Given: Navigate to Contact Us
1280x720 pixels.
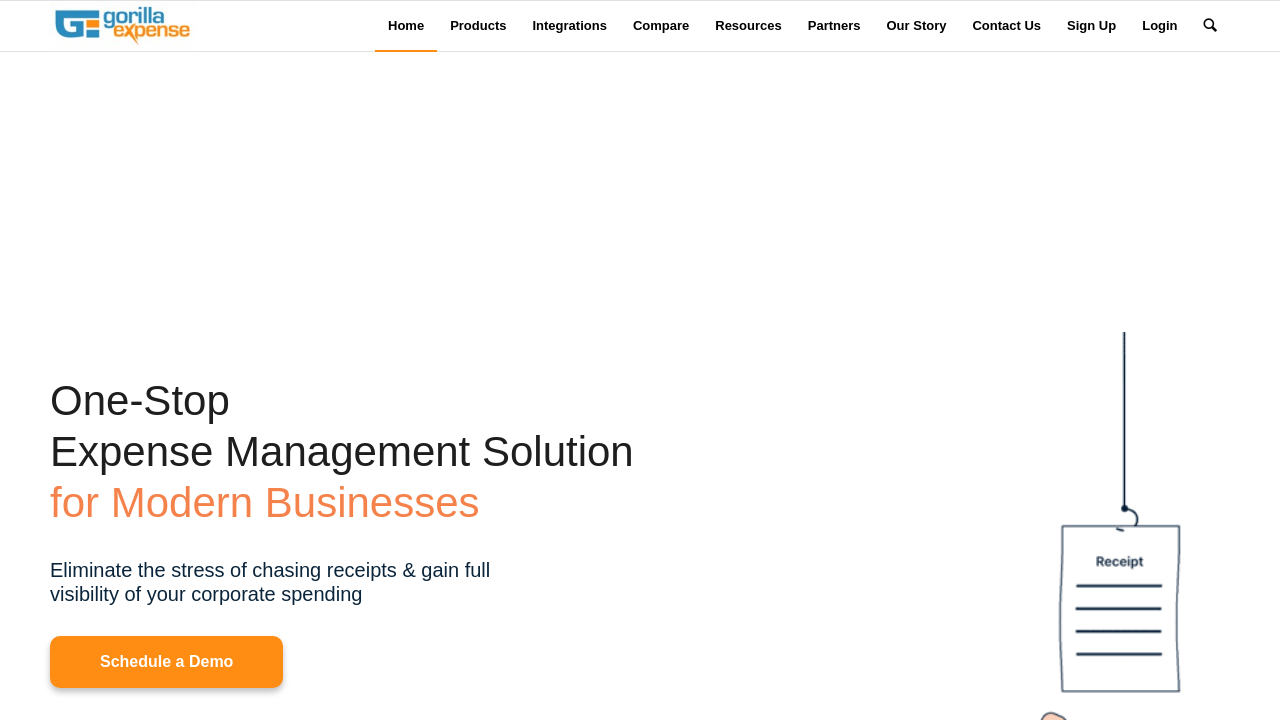Looking at the screenshot, I should [x=1006, y=26].
